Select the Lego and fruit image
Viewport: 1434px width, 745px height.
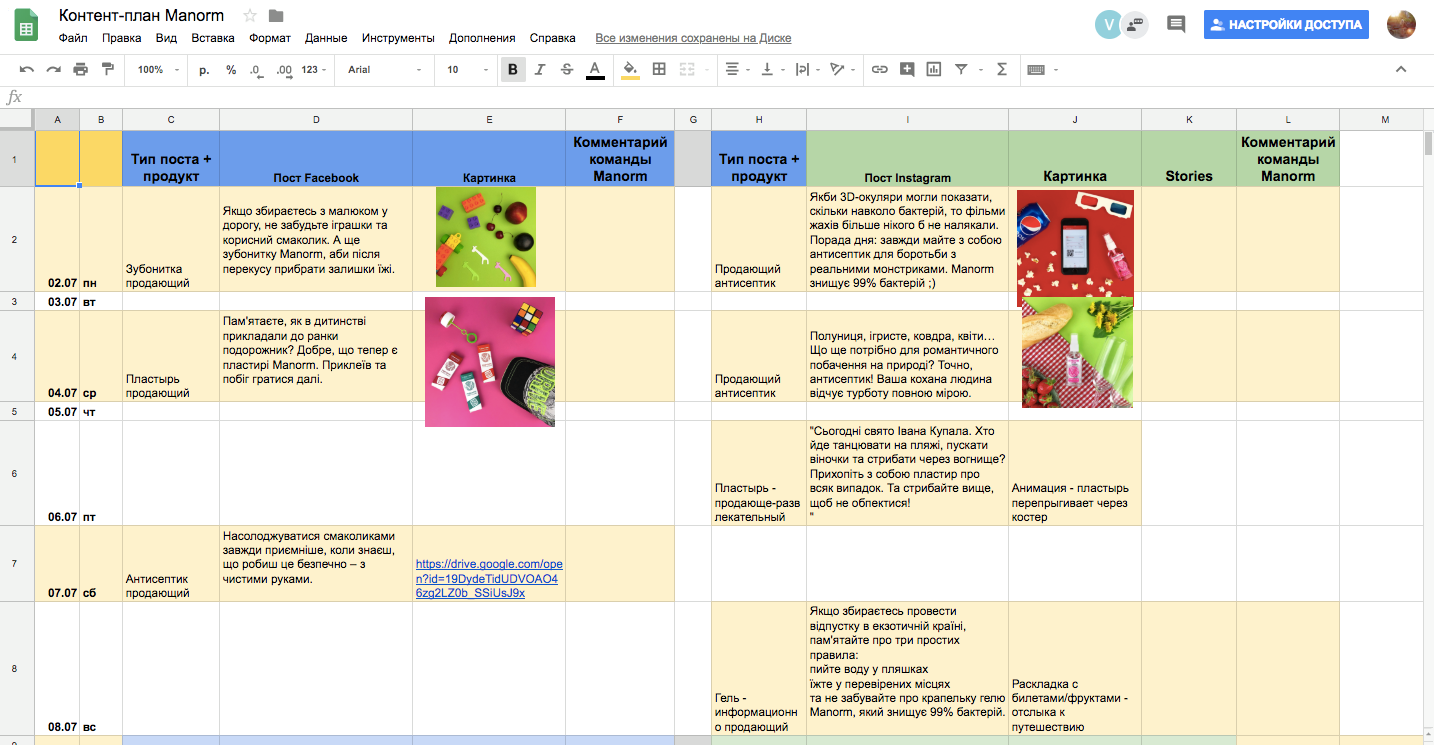point(486,237)
